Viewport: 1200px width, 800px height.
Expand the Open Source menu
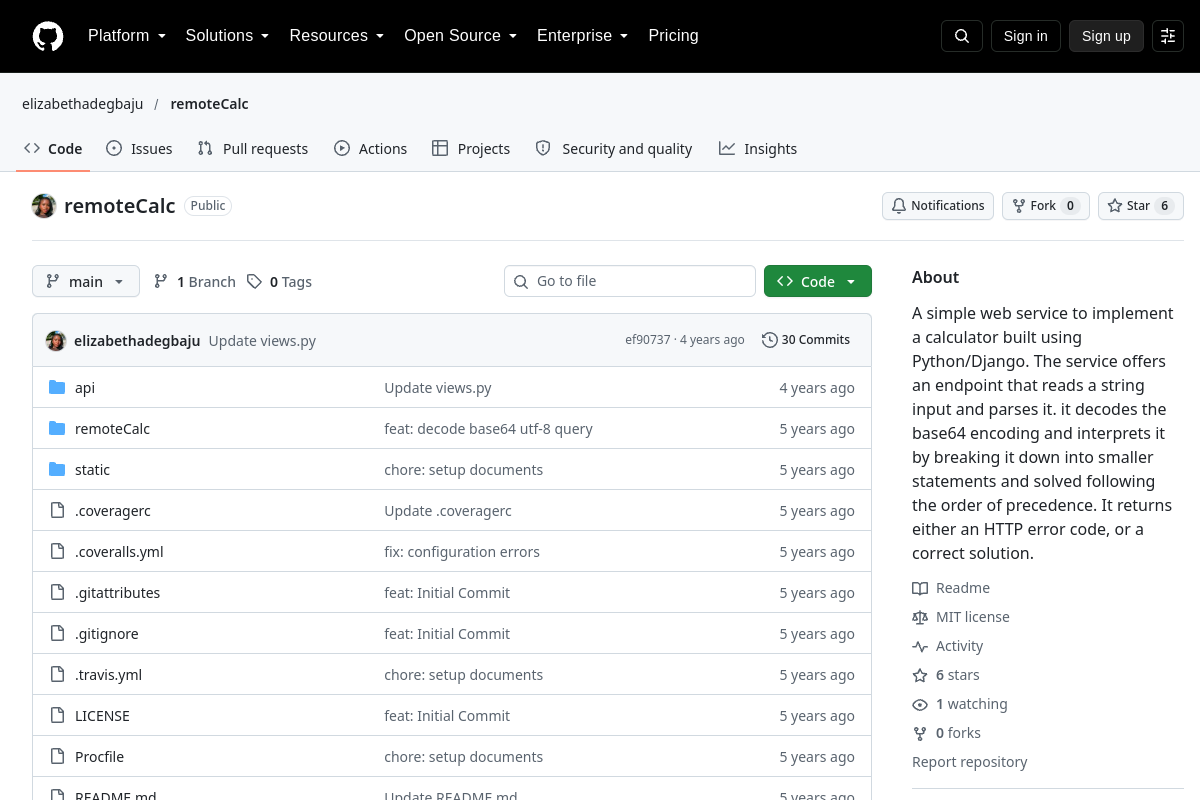(x=460, y=36)
